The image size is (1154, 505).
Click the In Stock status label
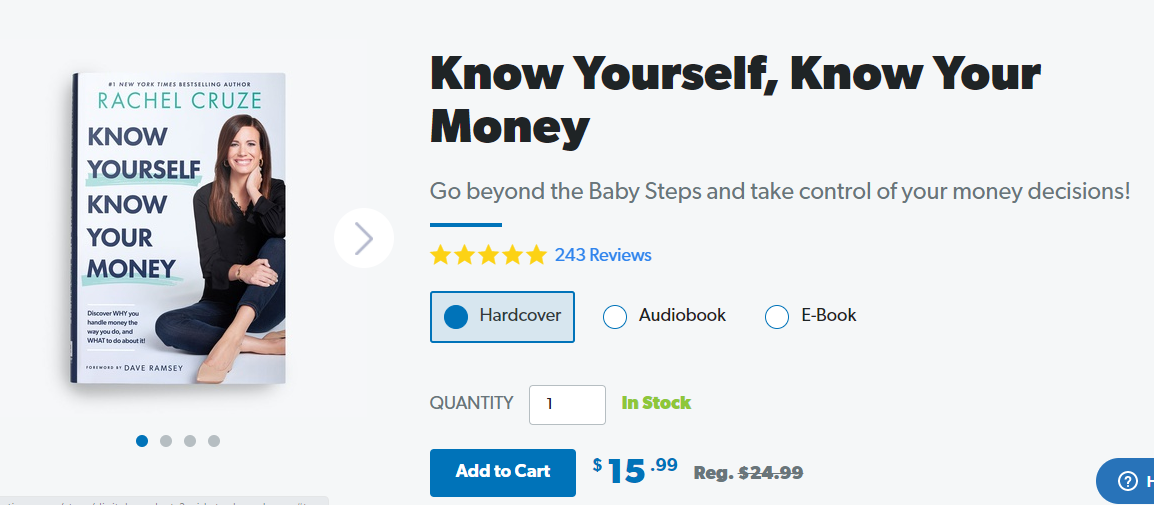(656, 403)
